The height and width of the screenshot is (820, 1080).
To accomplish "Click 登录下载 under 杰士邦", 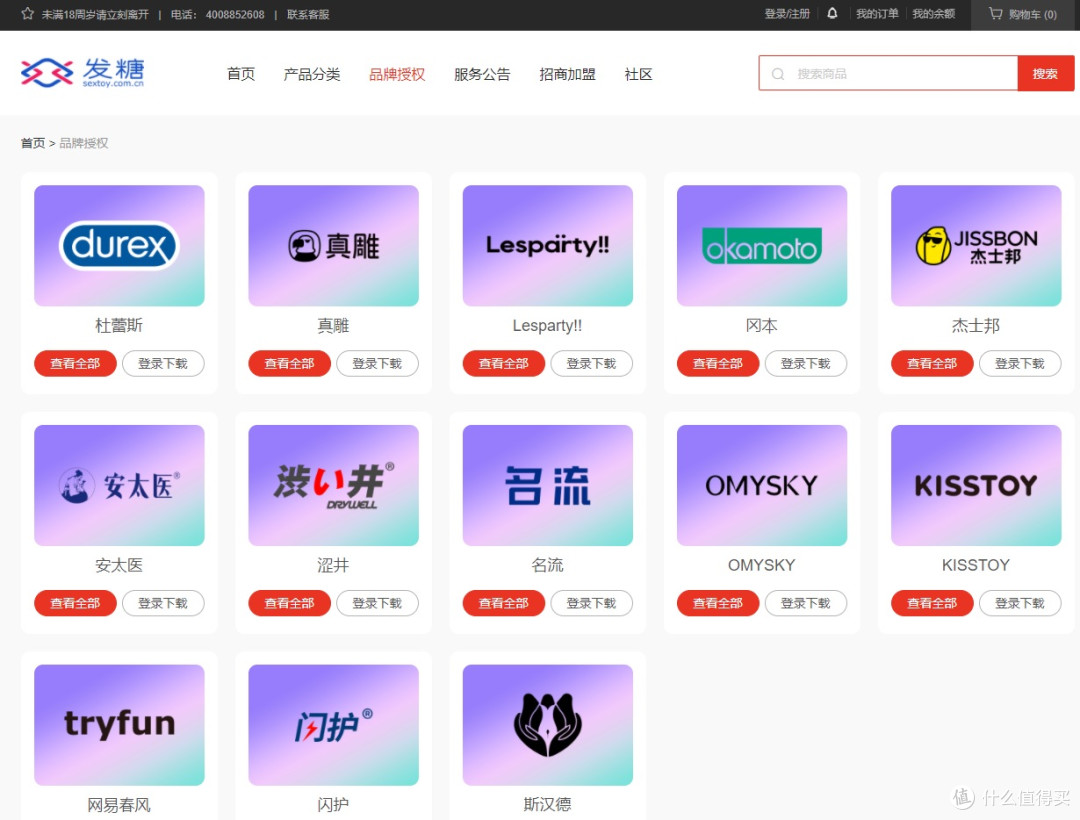I will [1020, 364].
